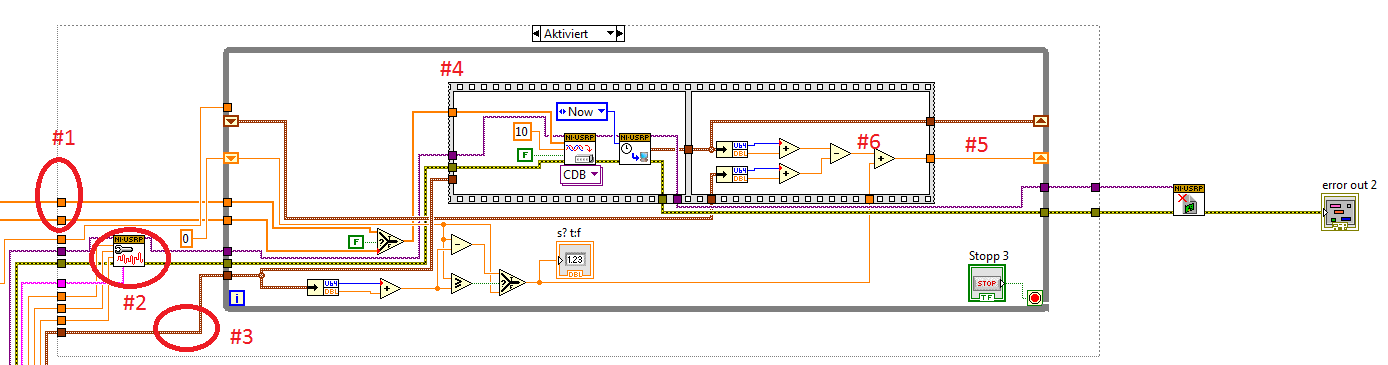
Task: Toggle the F boolean constant beside CDB
Action: (x=524, y=154)
